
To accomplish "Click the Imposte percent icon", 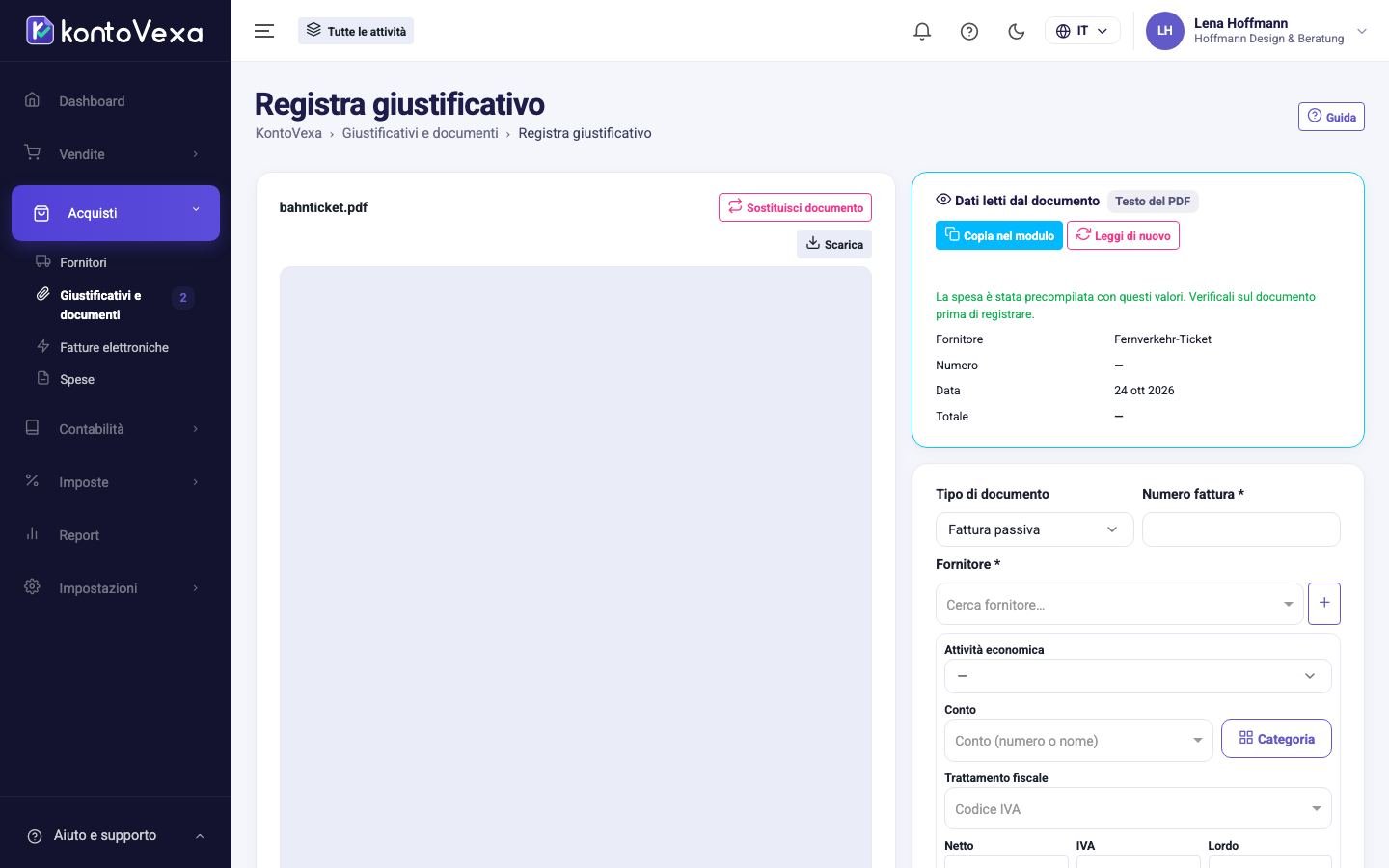I will pos(32,480).
